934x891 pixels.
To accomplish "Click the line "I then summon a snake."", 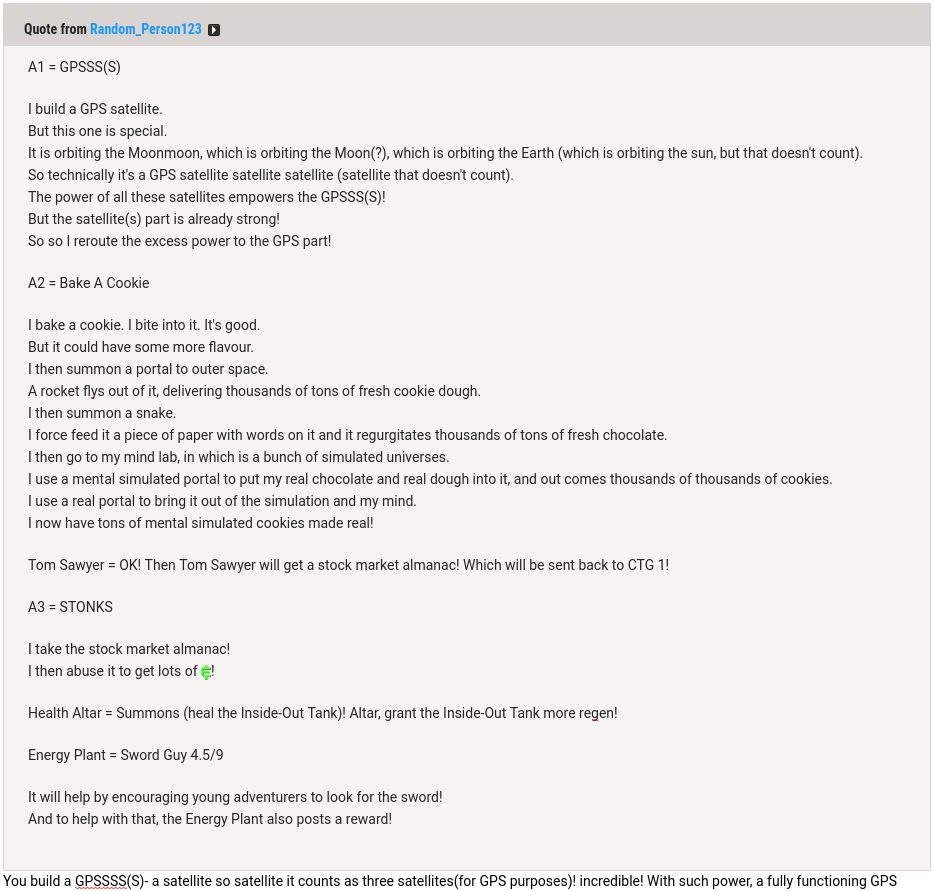I will pyautogui.click(x=102, y=413).
